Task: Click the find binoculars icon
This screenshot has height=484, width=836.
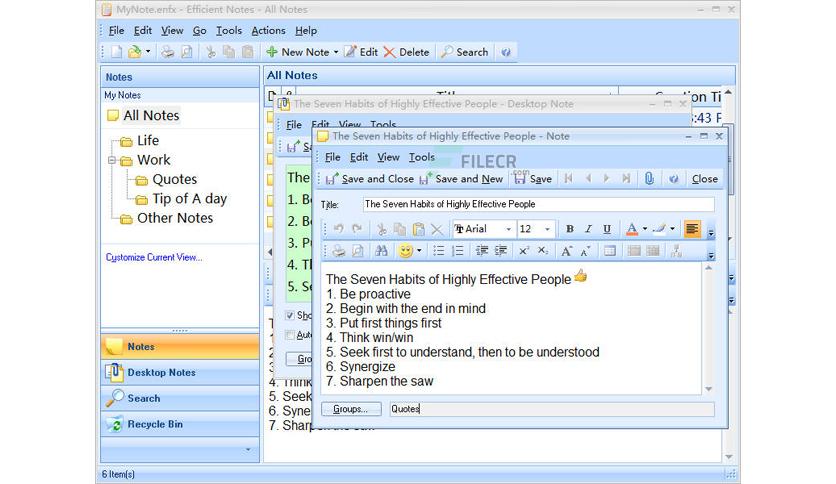Action: pos(381,251)
